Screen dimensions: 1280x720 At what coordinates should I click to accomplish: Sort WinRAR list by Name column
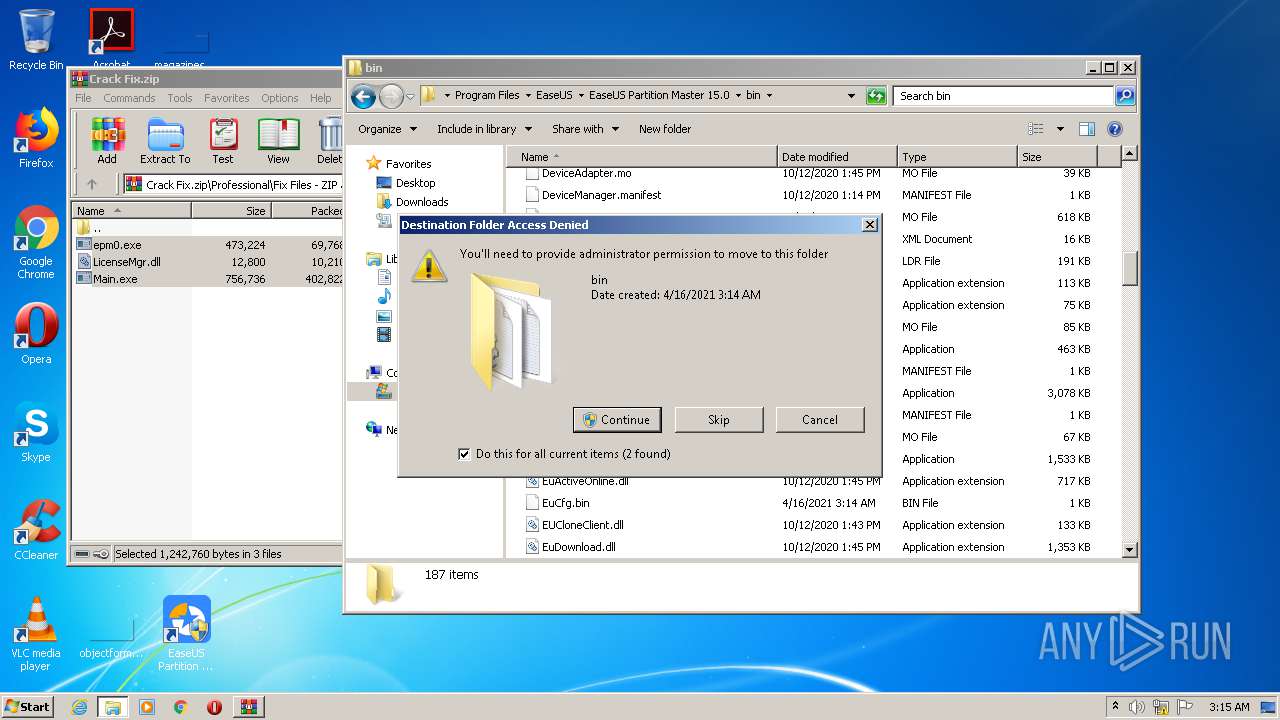point(132,211)
